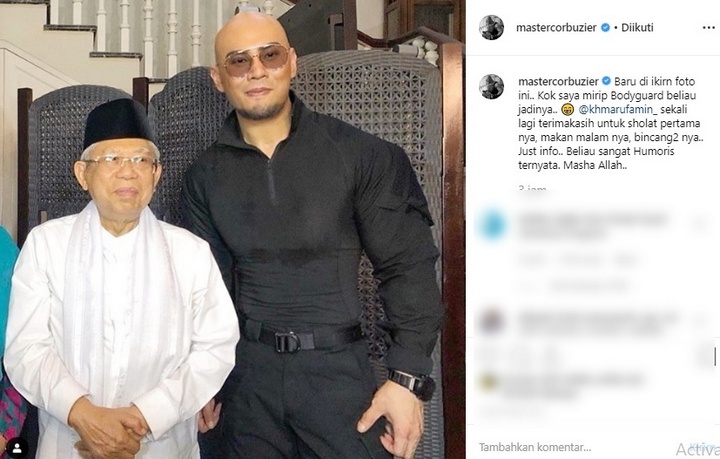Image resolution: width=720 pixels, height=459 pixels.
Task: Open mastercorbuzier profile from header username
Action: [556, 28]
